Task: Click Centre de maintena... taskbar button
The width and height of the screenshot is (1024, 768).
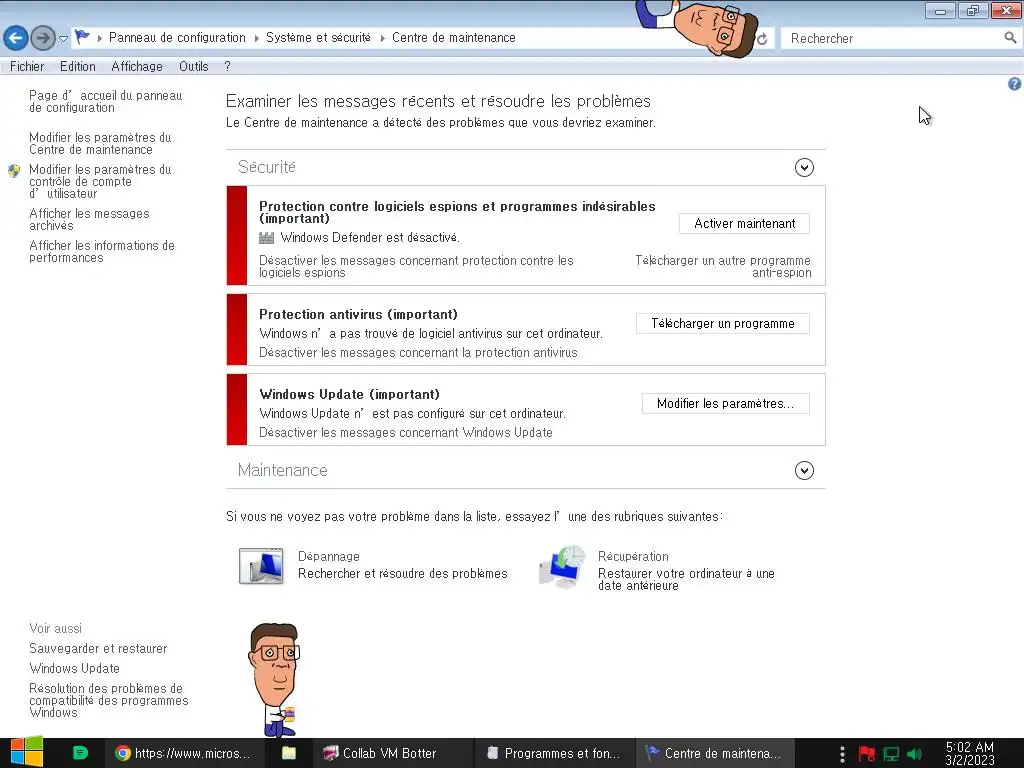Action: pos(714,754)
